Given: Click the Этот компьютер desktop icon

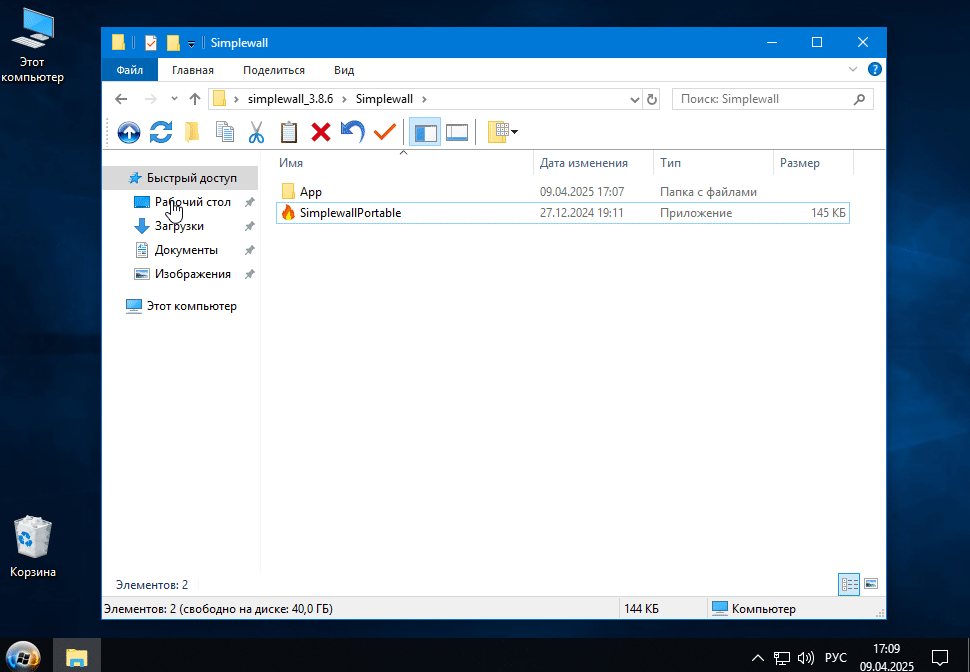Looking at the screenshot, I should [x=32, y=45].
